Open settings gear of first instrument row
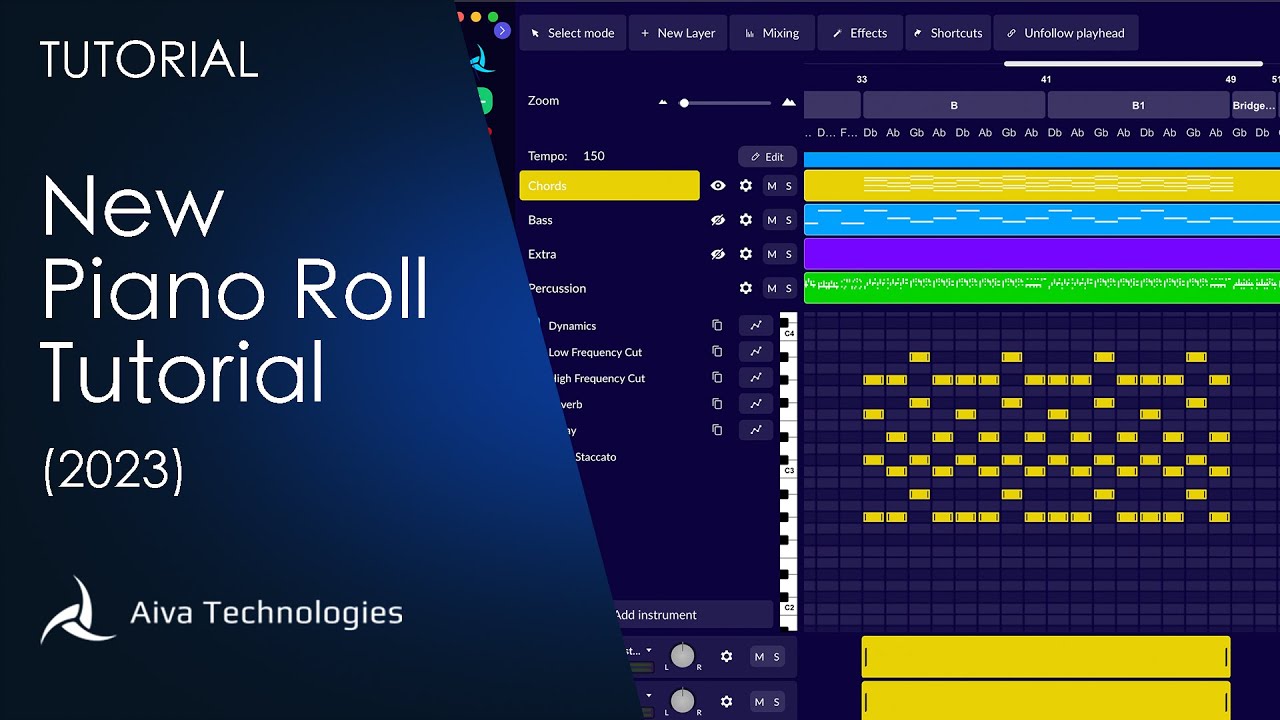Screen dimensions: 1280x720 [727, 657]
